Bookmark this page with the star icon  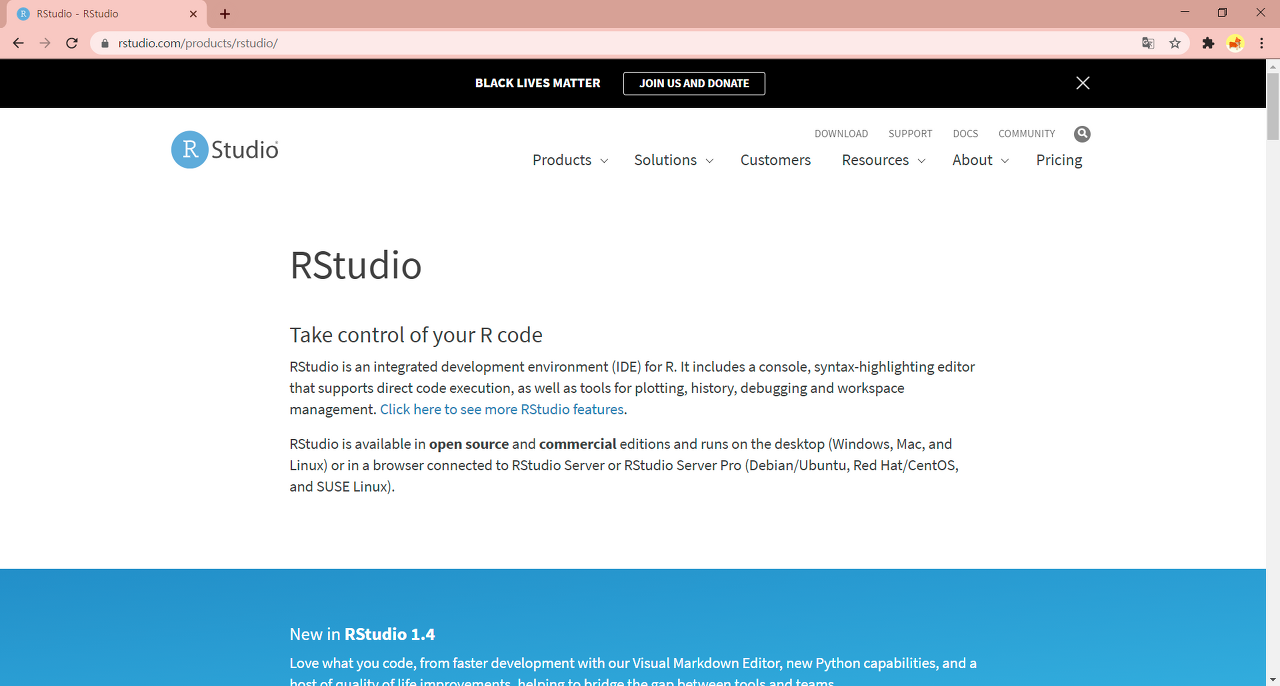tap(1175, 43)
